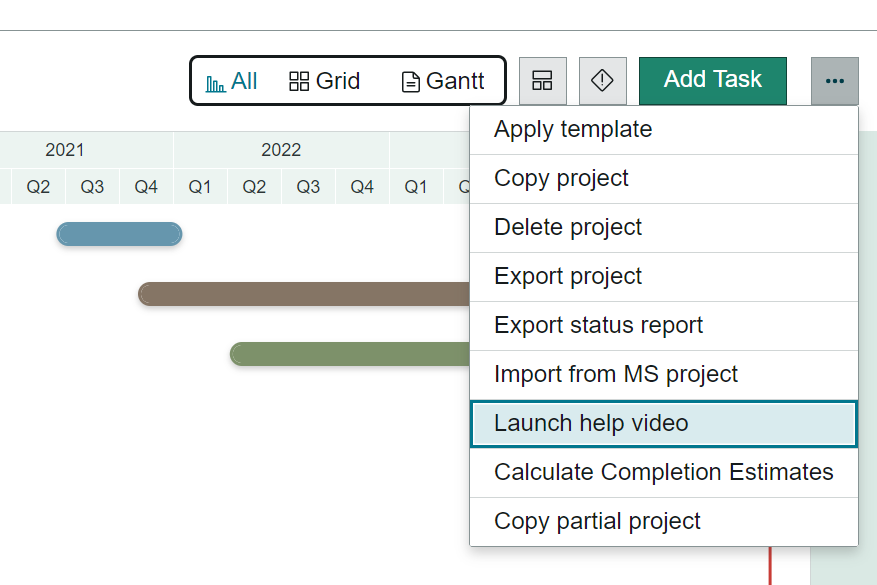The width and height of the screenshot is (877, 585).
Task: Select Apply template from the menu
Action: [572, 129]
